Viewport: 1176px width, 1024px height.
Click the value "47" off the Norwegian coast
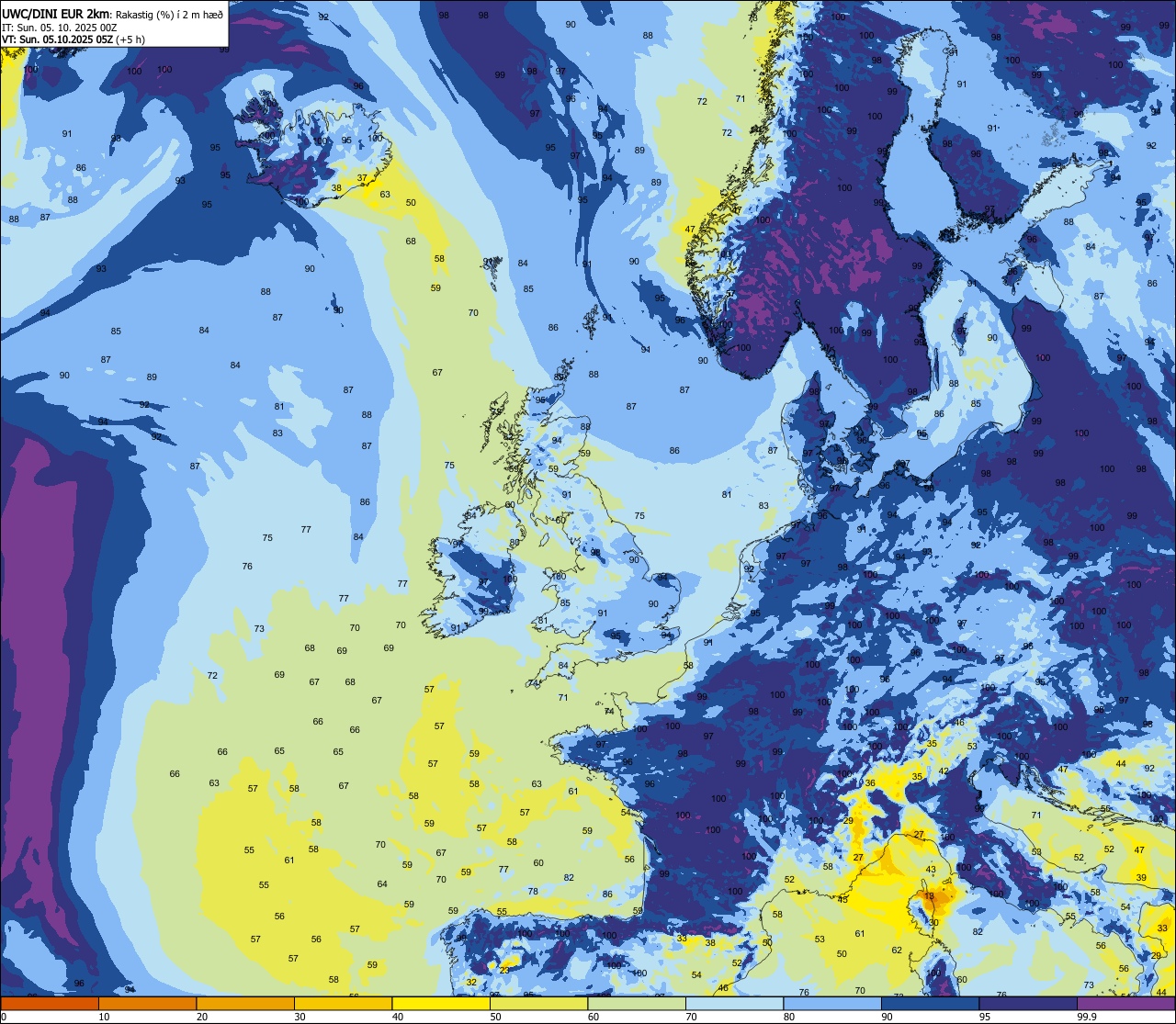(x=690, y=229)
